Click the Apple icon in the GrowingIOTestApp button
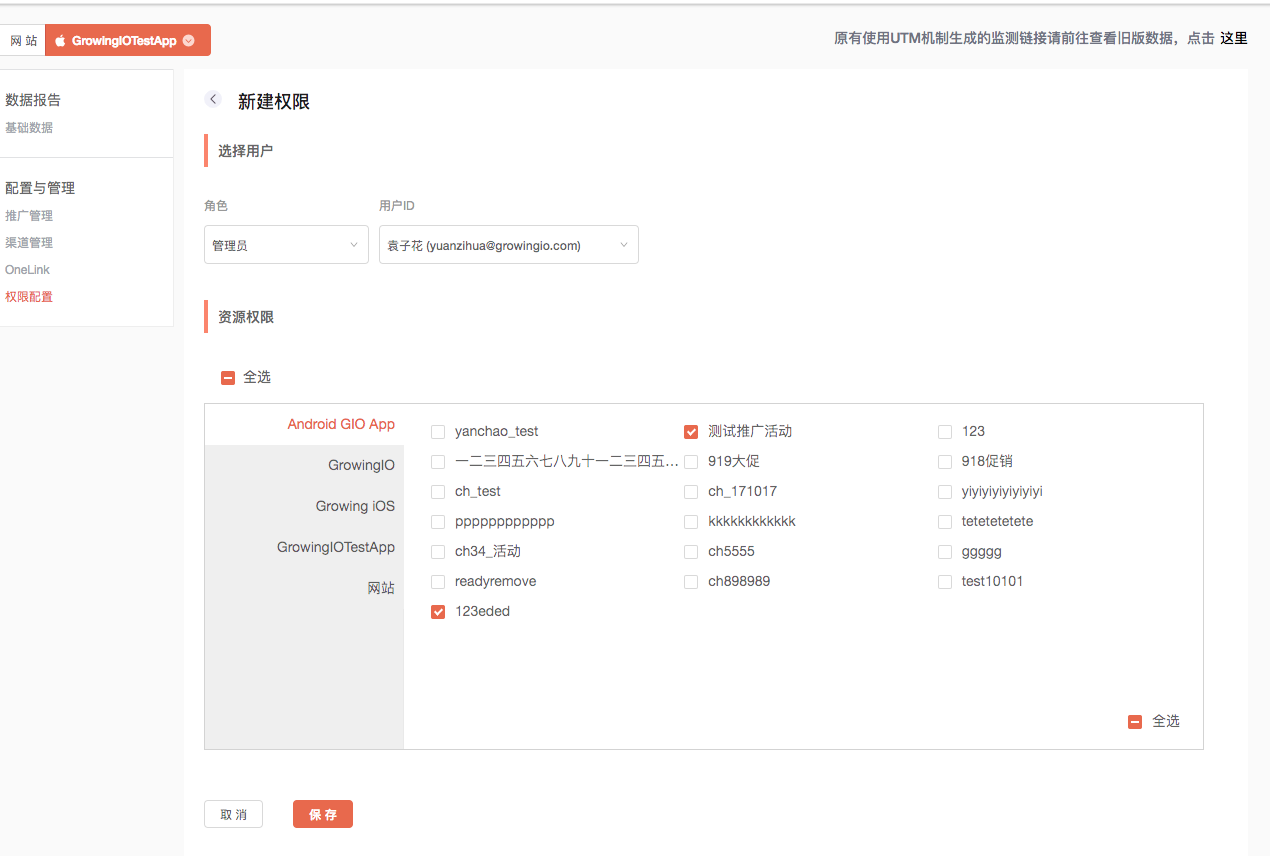This screenshot has width=1270, height=856. click(60, 41)
